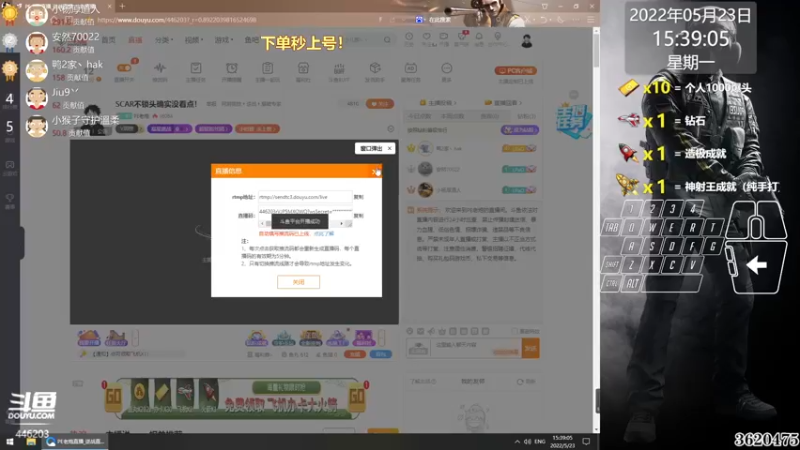
Task: Open the 直播回看 link above the rank panel
Action: click(505, 103)
